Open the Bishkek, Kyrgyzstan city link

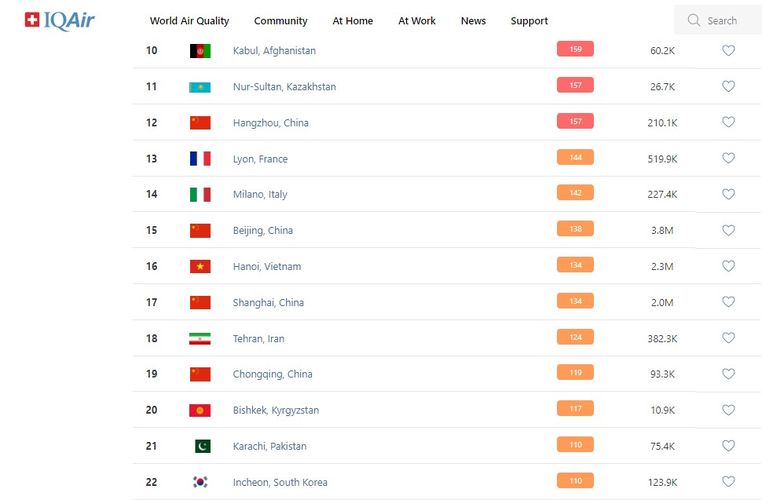click(276, 410)
